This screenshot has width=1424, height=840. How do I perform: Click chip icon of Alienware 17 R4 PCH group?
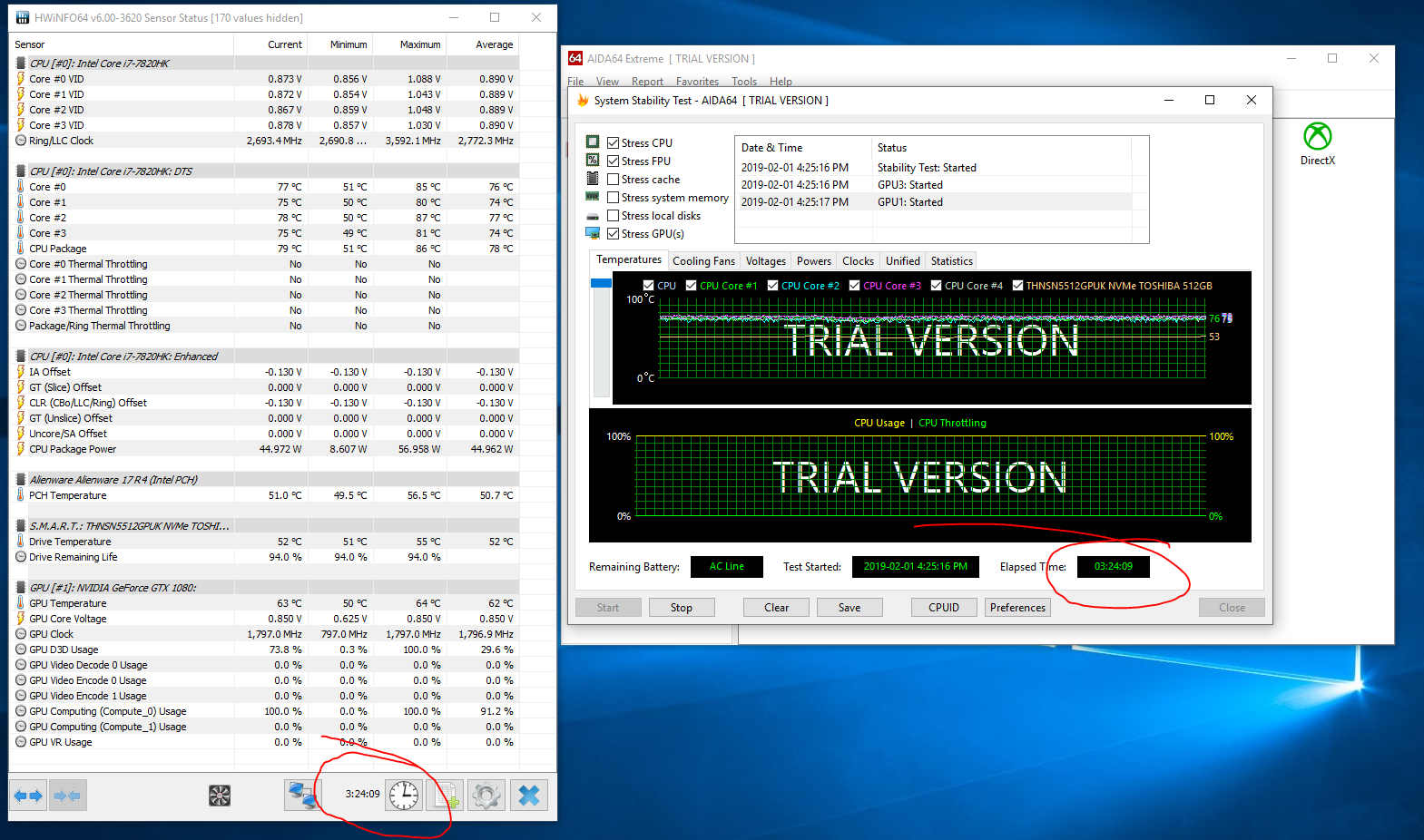21,479
